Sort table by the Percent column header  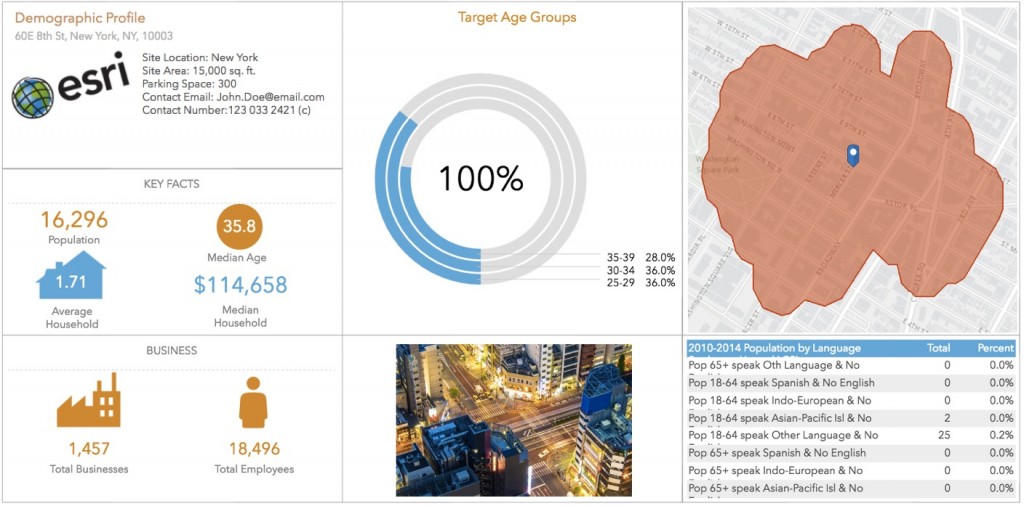coord(995,348)
